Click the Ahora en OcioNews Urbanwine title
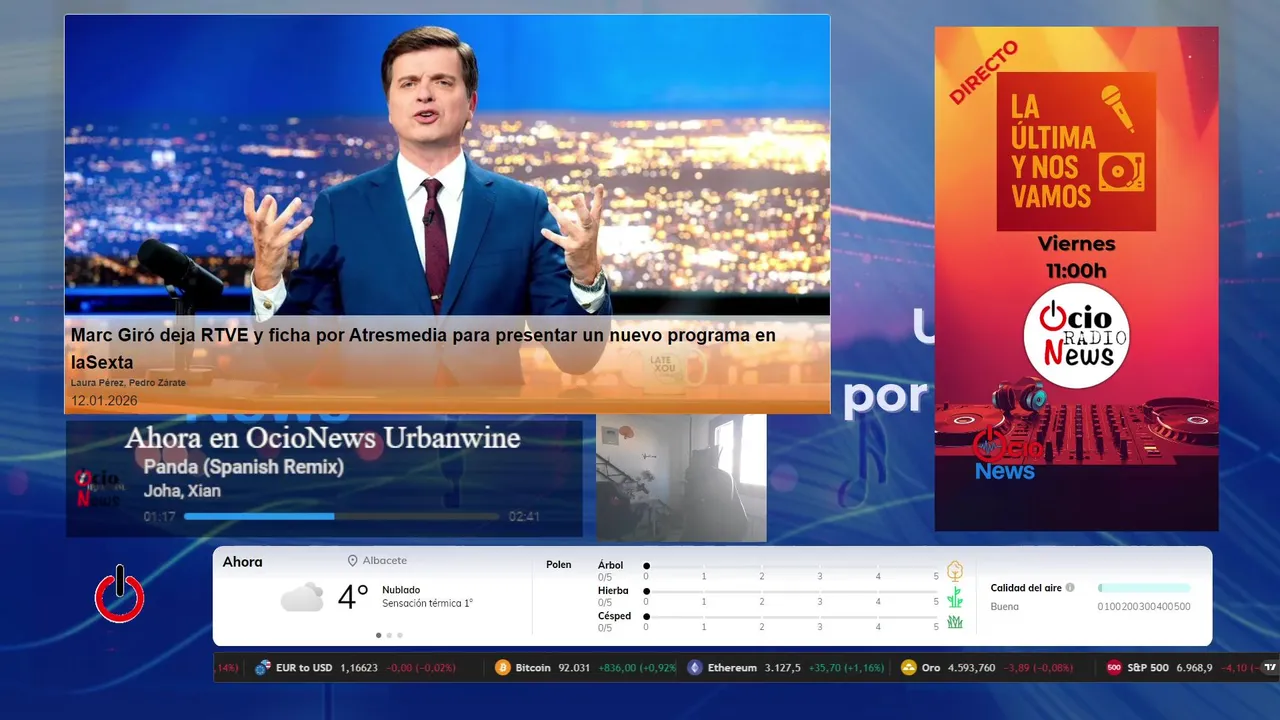 tap(322, 438)
